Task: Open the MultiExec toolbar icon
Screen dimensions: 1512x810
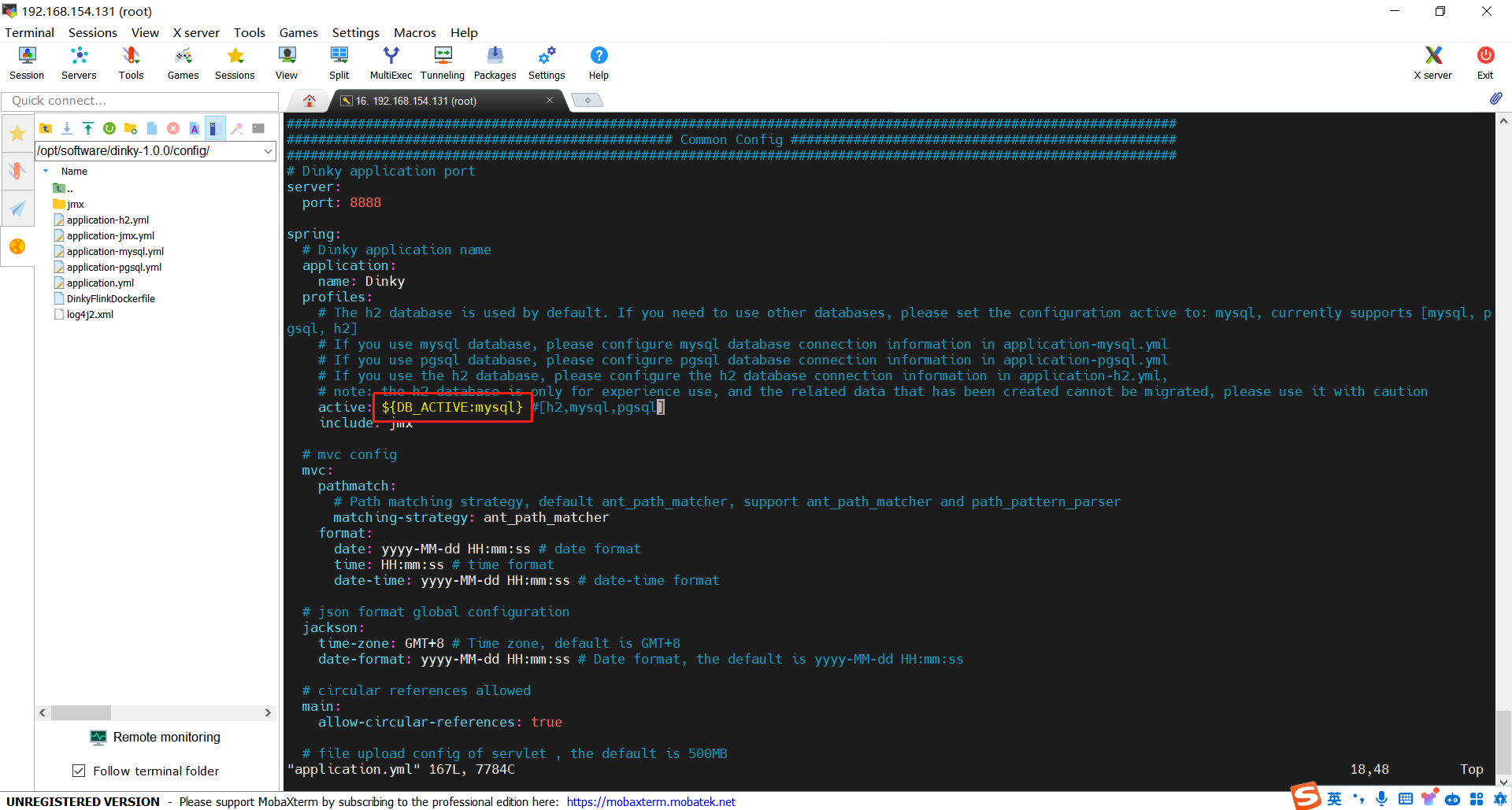Action: point(391,63)
